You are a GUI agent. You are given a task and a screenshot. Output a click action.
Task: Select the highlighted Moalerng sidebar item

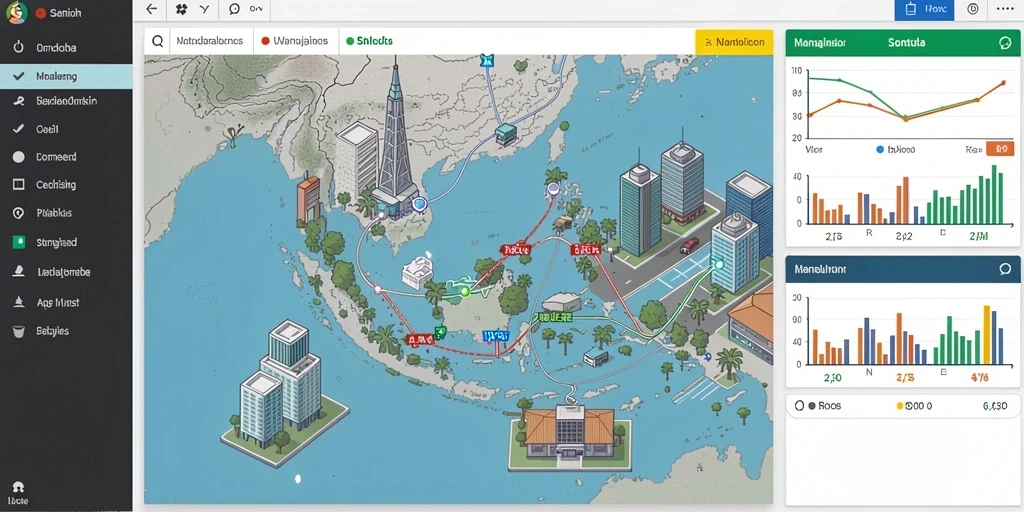[x=65, y=76]
